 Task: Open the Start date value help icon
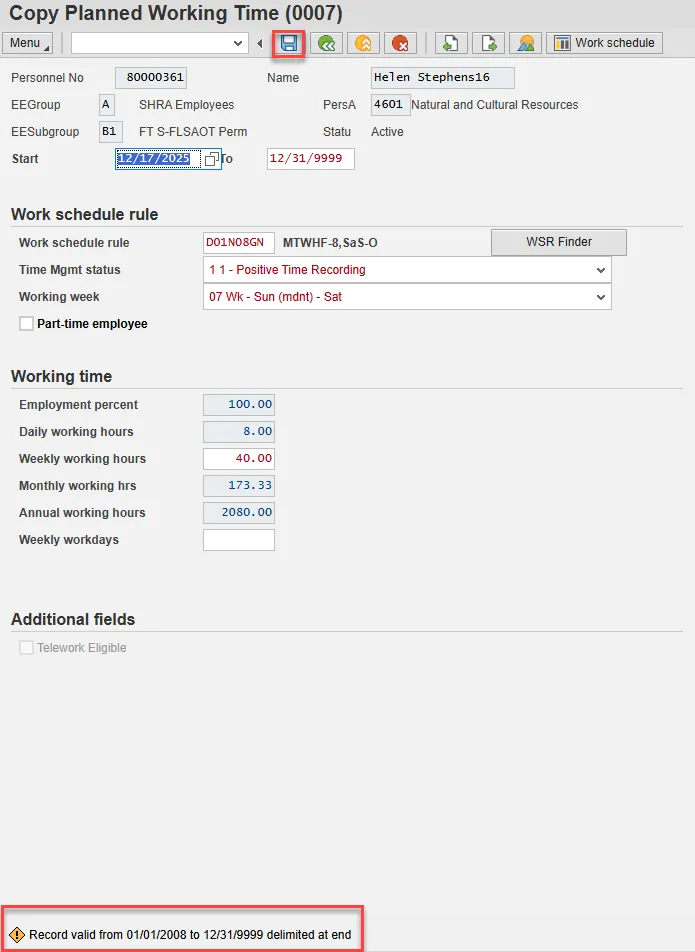[211, 159]
